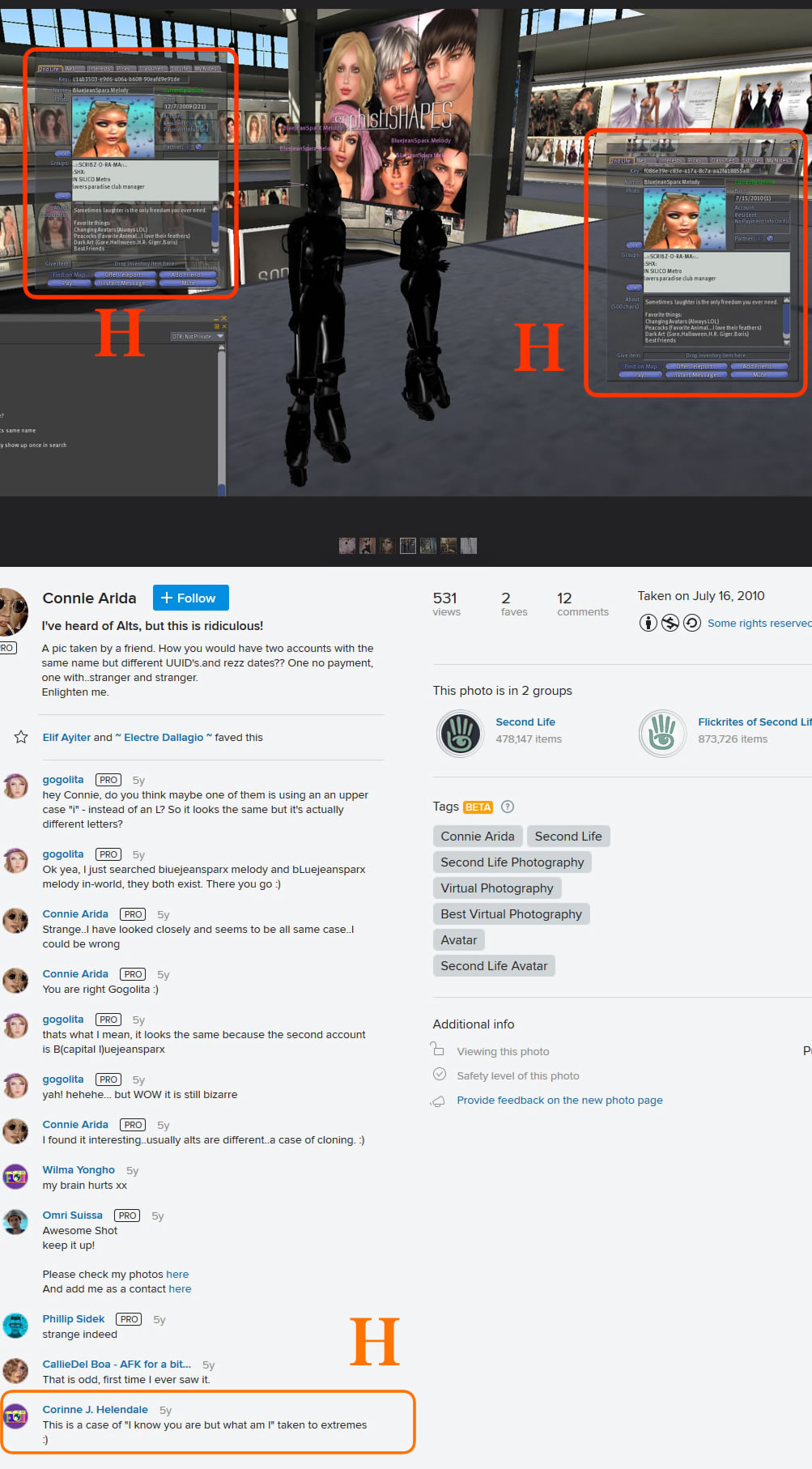
Task: Click the '12 comments' count
Action: point(583,604)
